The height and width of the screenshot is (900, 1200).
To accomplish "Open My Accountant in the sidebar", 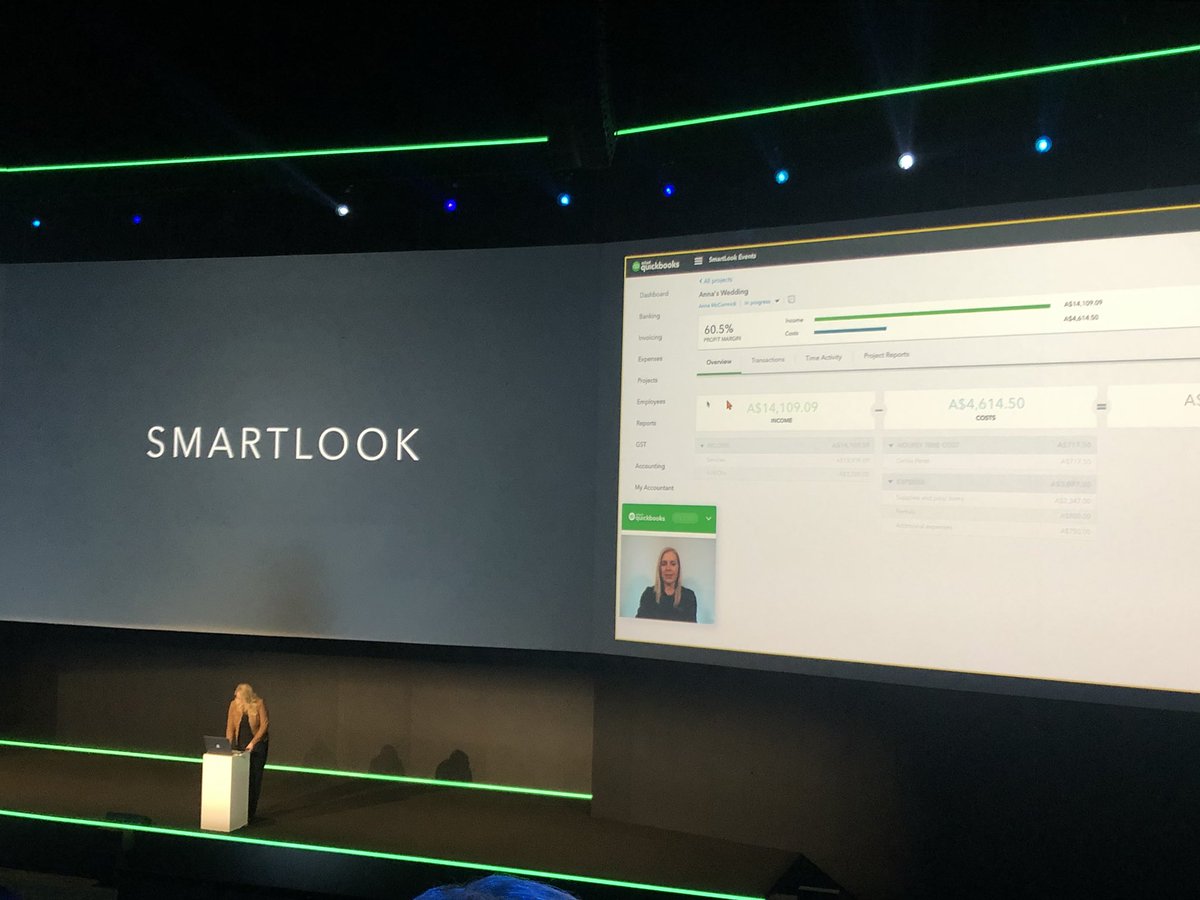I will click(x=654, y=487).
